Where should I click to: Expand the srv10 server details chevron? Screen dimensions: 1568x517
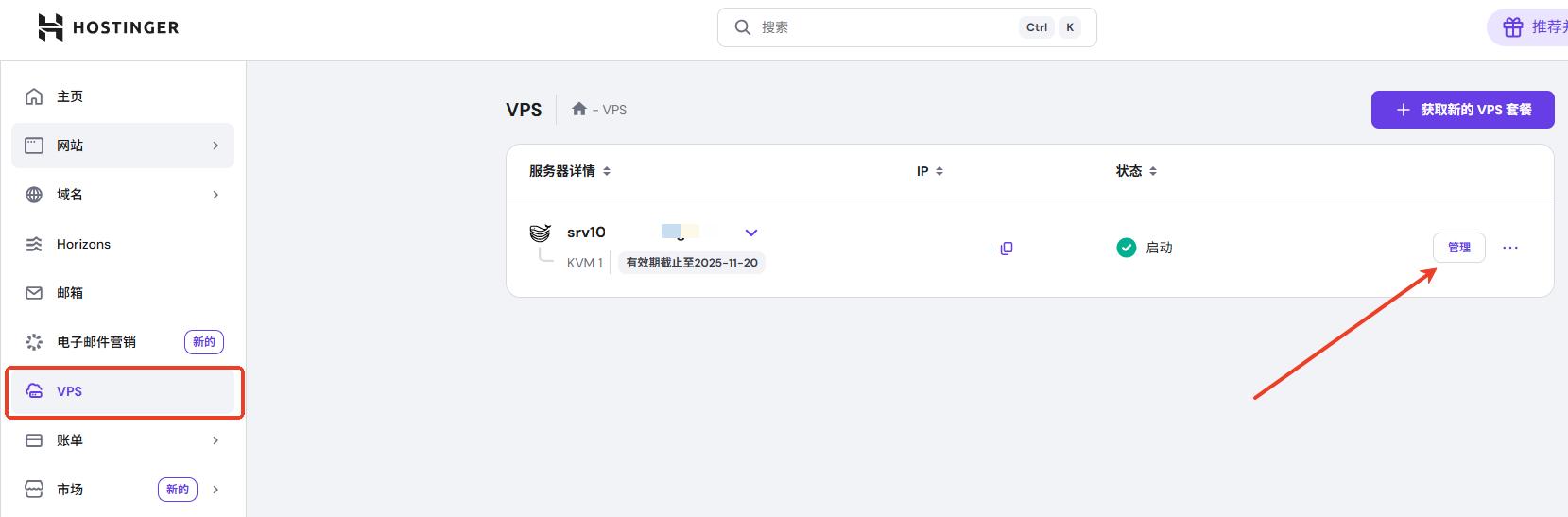point(751,233)
